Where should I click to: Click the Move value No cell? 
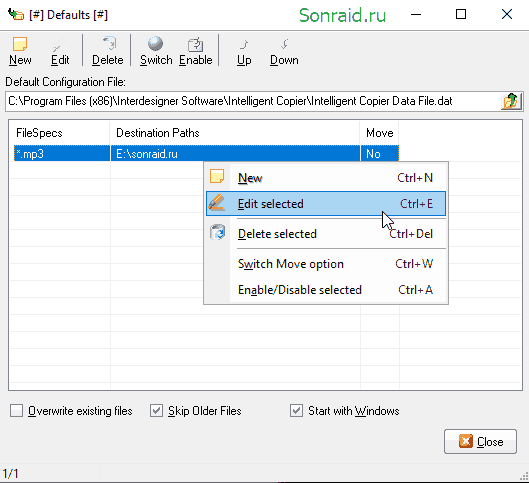pos(380,154)
